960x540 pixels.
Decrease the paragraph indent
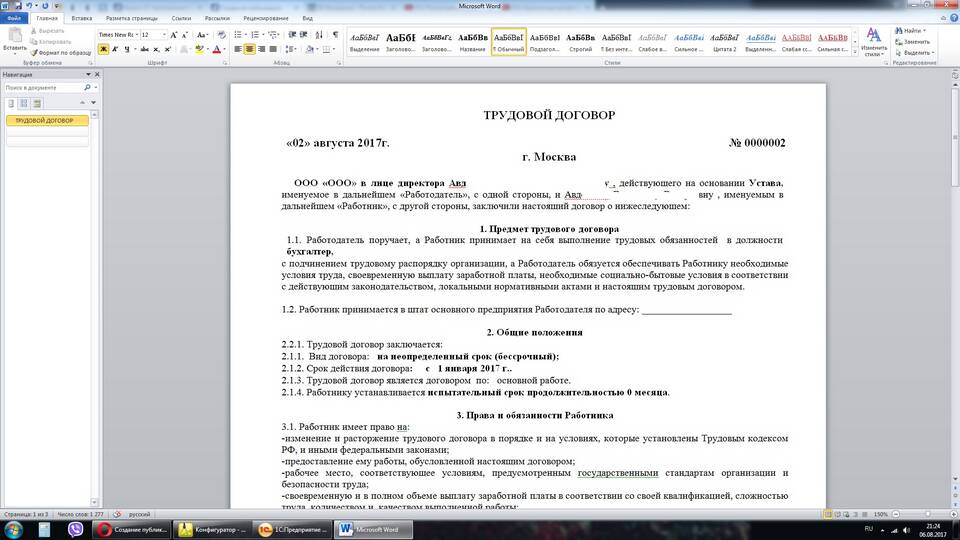(x=292, y=35)
